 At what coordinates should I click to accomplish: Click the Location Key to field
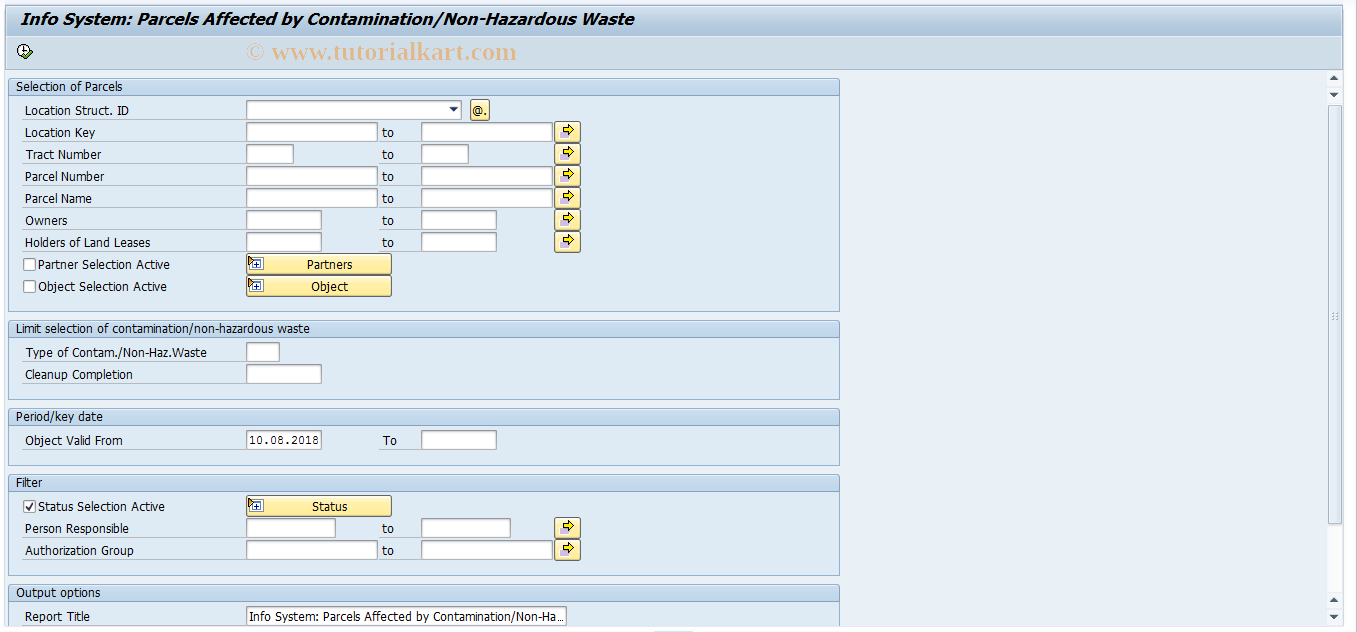tap(487, 132)
